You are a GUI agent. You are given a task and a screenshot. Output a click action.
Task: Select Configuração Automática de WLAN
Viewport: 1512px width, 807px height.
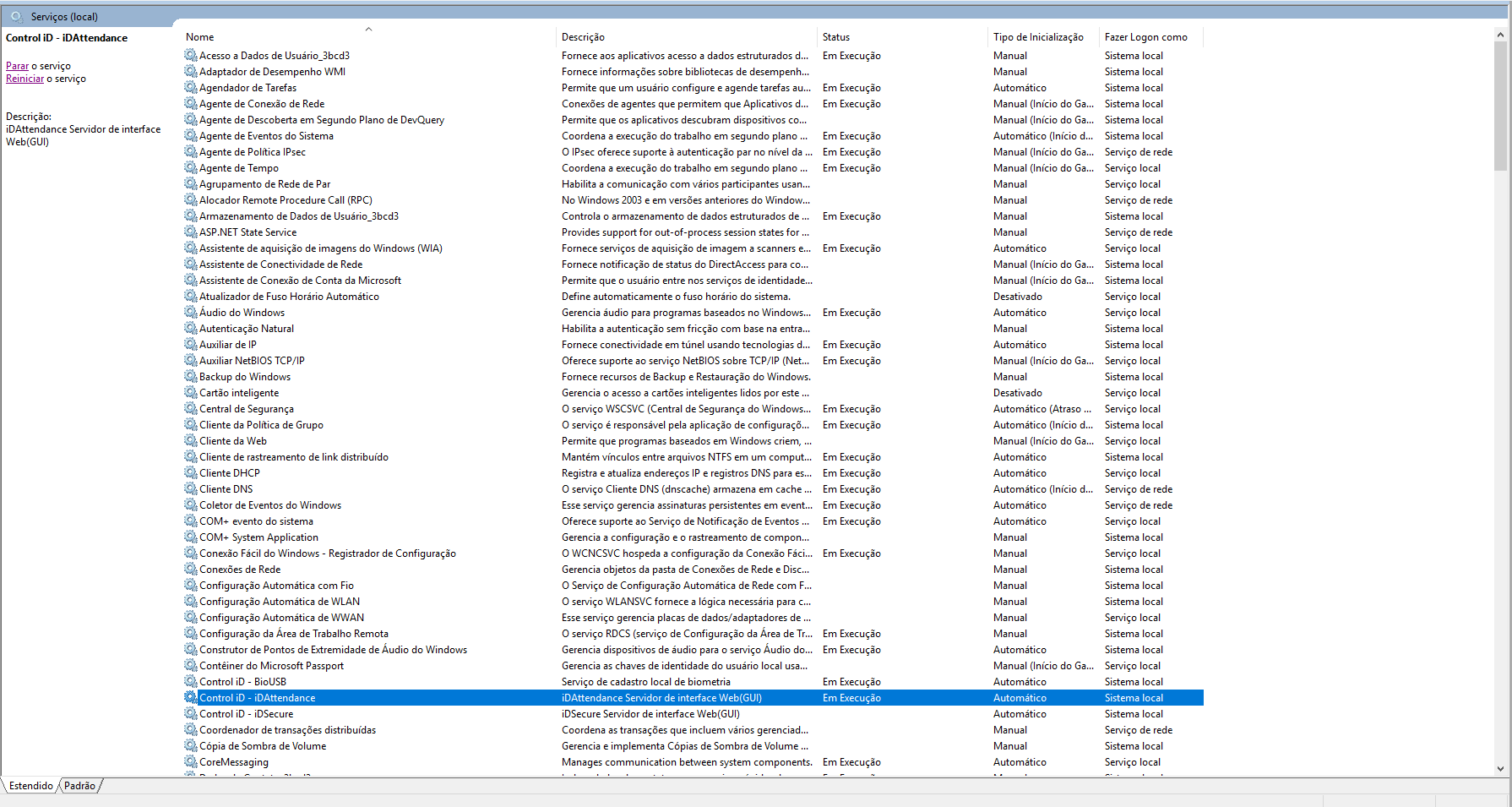pos(693,602)
